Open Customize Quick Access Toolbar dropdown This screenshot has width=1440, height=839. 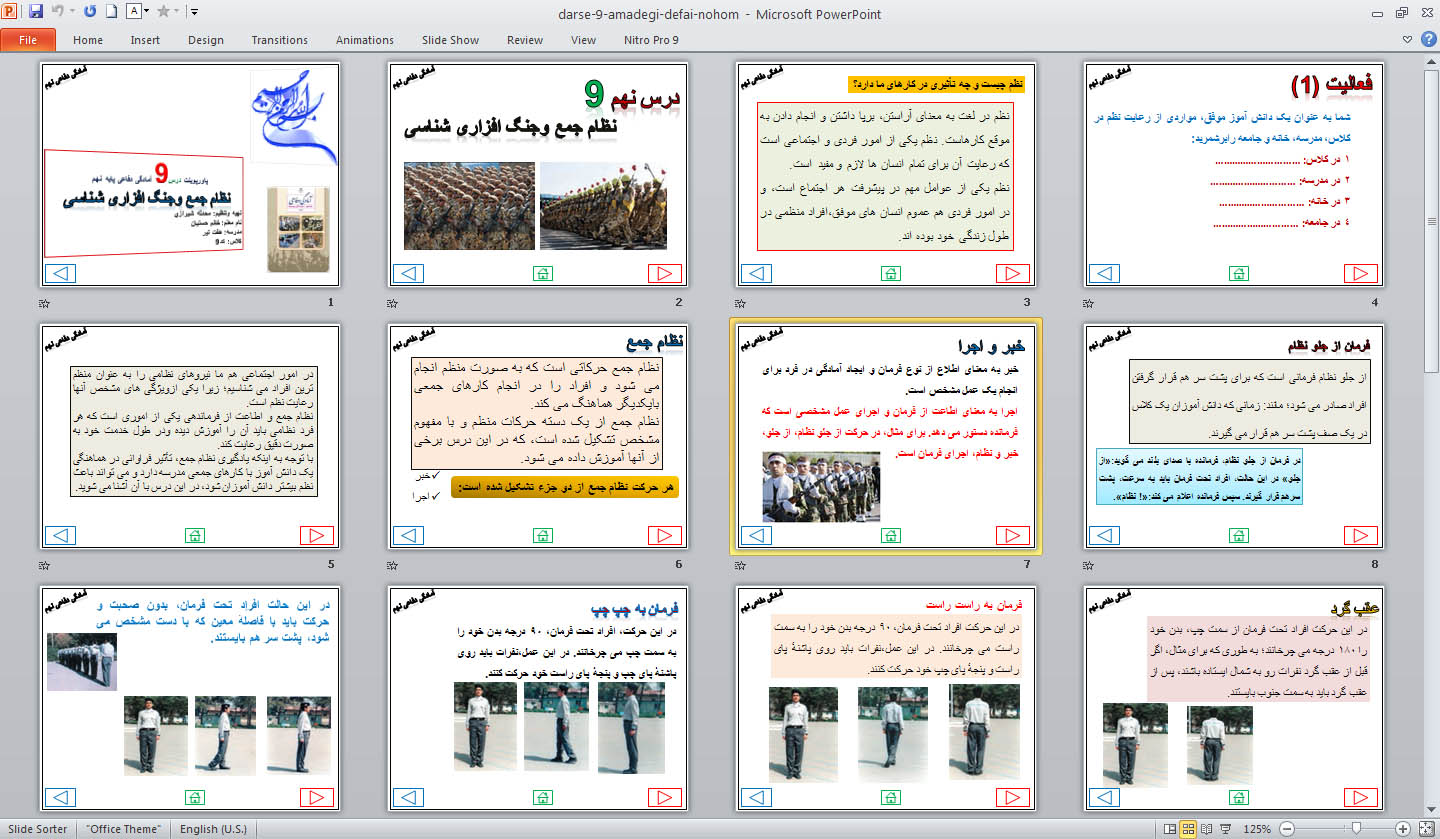(x=193, y=12)
